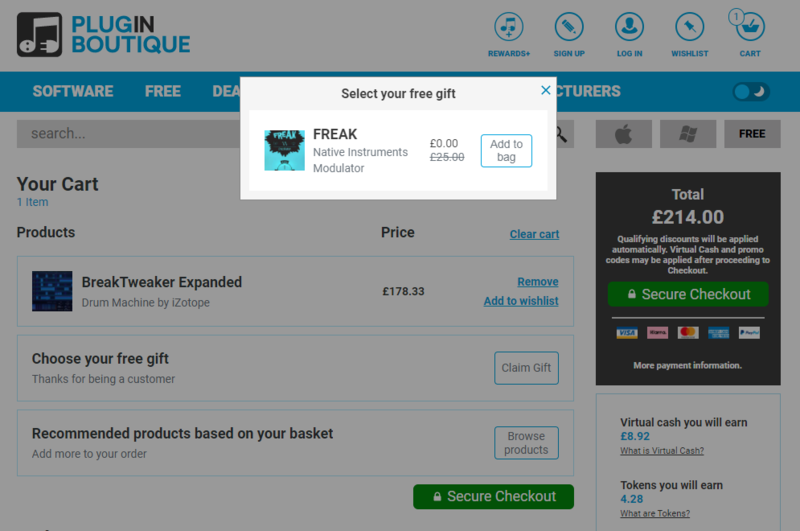Click the Sign Up pencil icon
Image resolution: width=800 pixels, height=531 pixels.
click(569, 27)
